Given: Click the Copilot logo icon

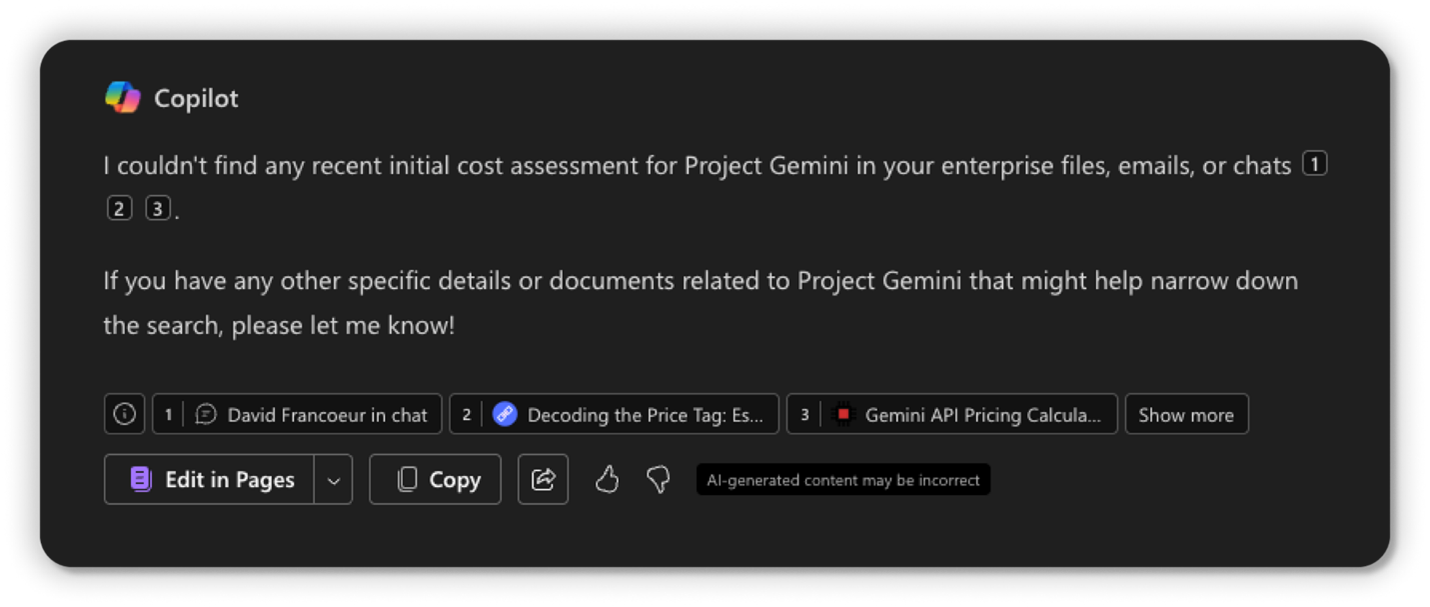Looking at the screenshot, I should [122, 96].
